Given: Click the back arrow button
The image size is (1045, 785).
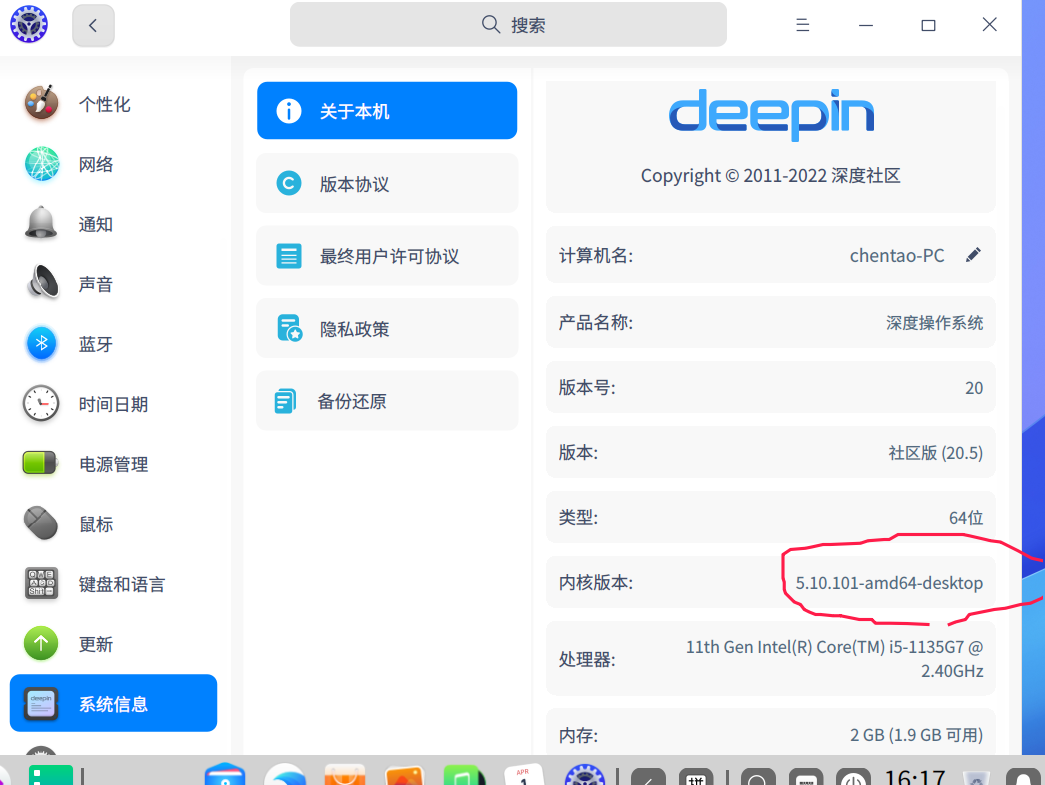Looking at the screenshot, I should tap(93, 25).
